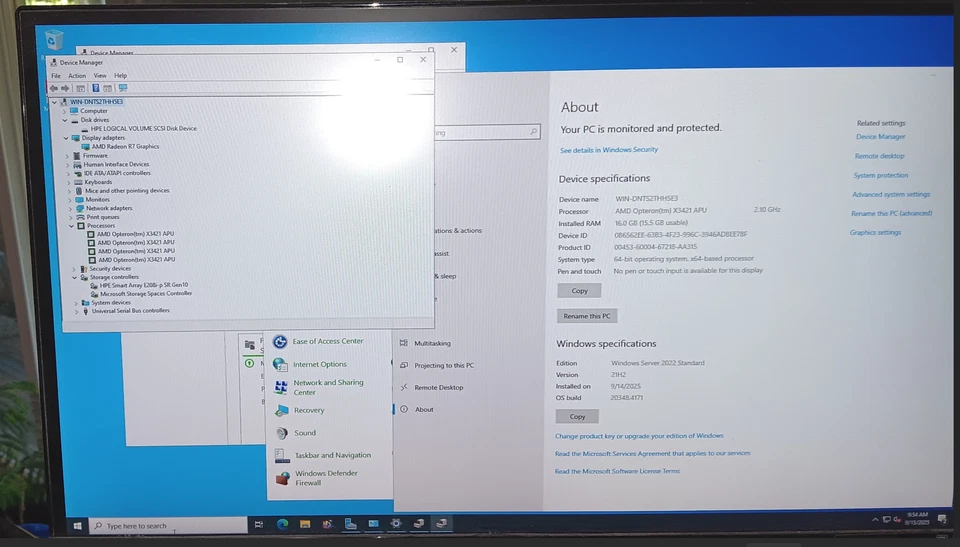The height and width of the screenshot is (547, 960).
Task: Click Copy under Device specifications
Action: (579, 291)
